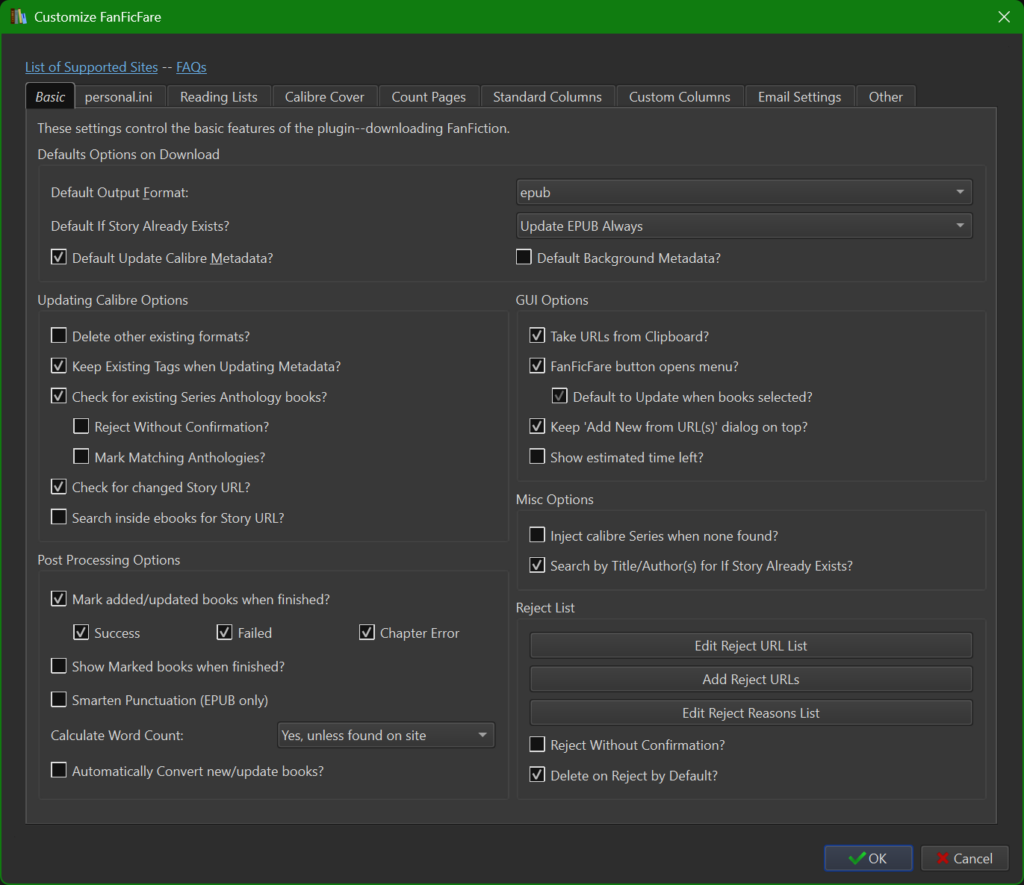Open the FAQs link
Screen dimensions: 1024x885
191,67
